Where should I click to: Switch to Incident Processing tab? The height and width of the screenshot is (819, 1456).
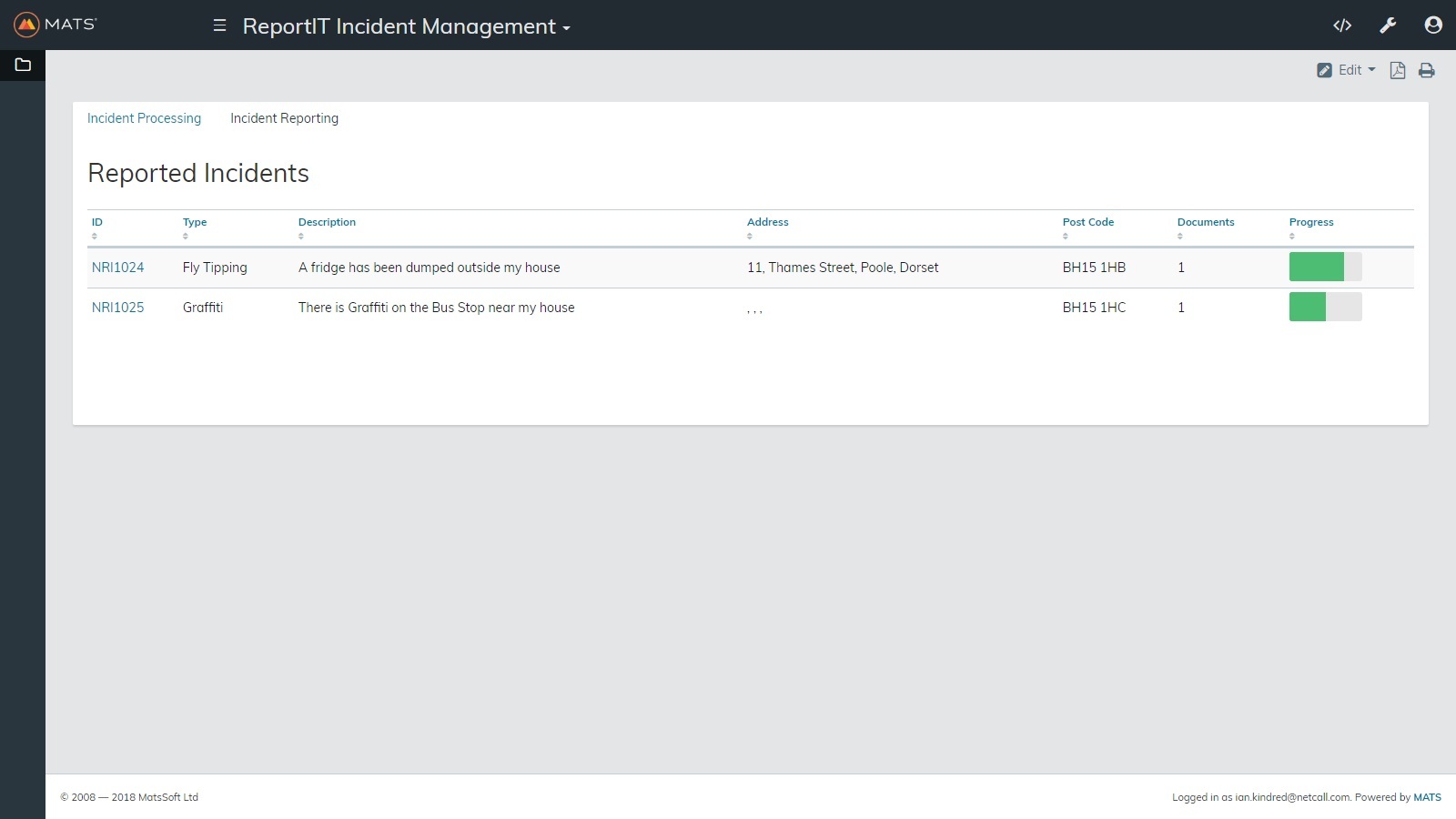coord(144,118)
